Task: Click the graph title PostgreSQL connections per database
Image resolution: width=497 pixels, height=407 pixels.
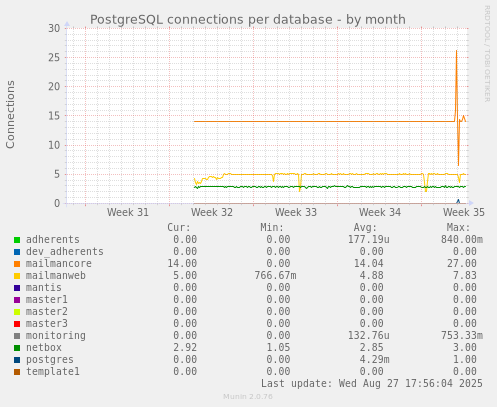Action: click(x=248, y=20)
